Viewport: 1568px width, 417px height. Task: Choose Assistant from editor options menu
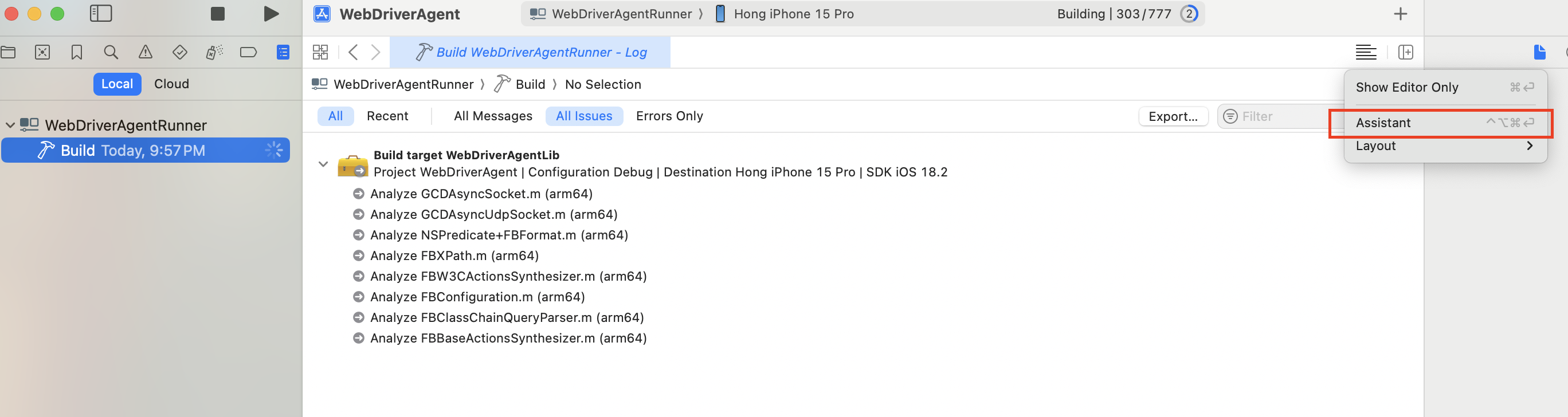point(1445,123)
